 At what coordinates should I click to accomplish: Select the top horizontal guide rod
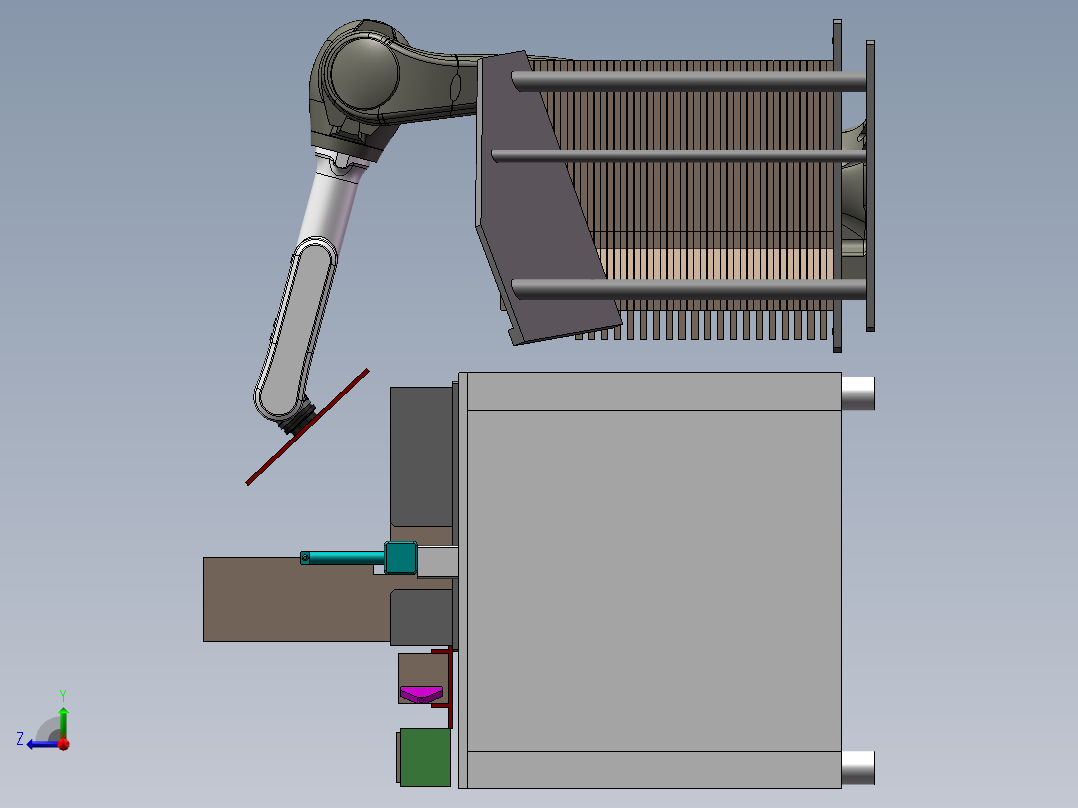coord(689,81)
